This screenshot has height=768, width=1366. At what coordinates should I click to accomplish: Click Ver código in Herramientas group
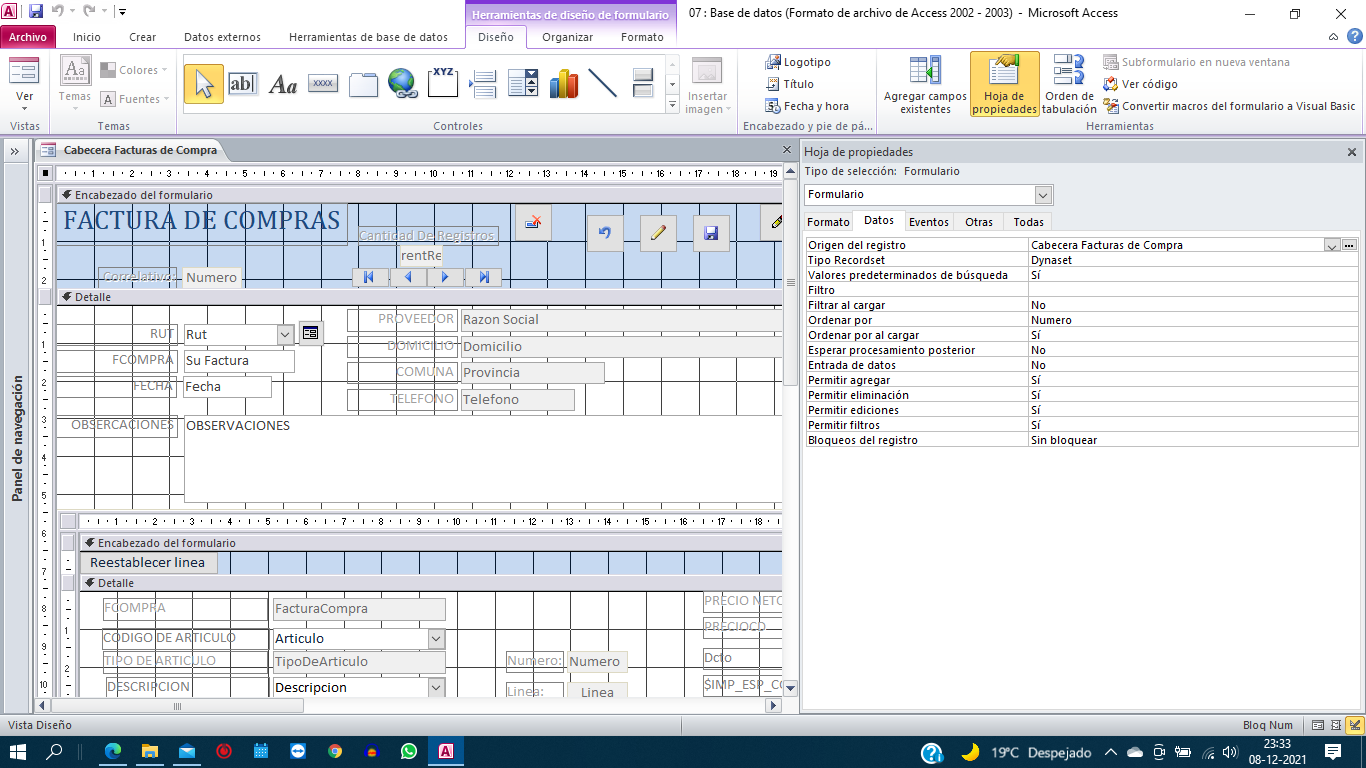pos(1140,84)
